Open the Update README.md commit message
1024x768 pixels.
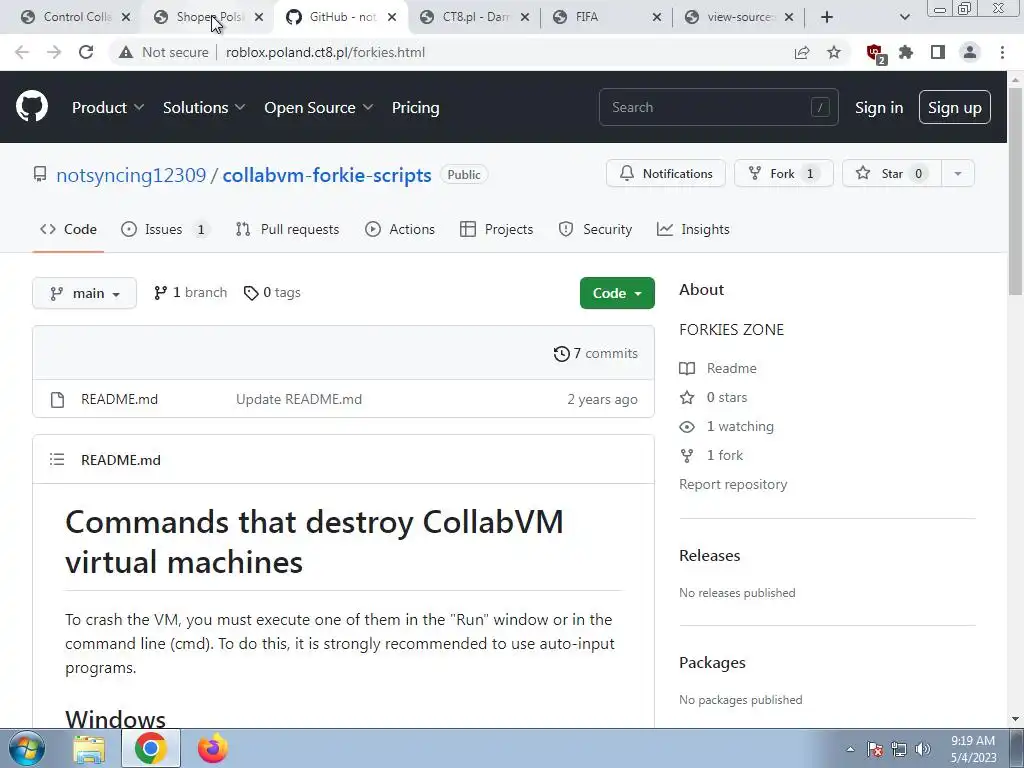[298, 400]
